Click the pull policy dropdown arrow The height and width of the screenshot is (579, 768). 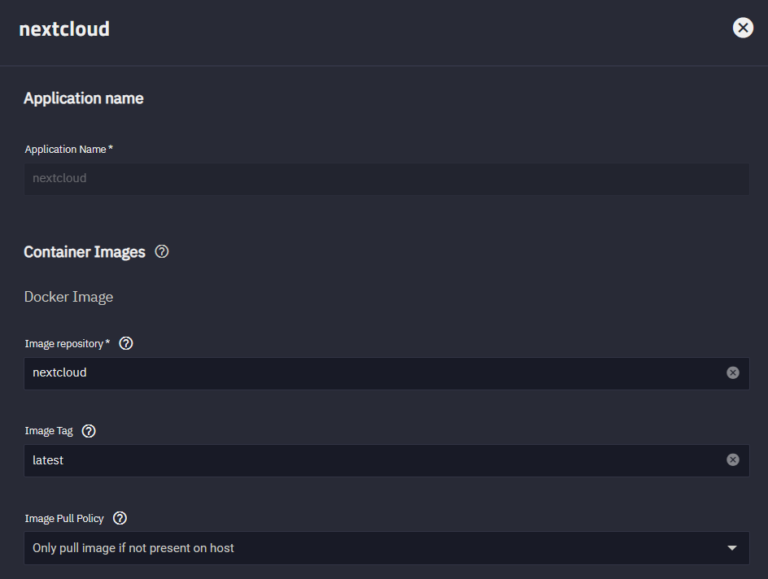pos(732,548)
